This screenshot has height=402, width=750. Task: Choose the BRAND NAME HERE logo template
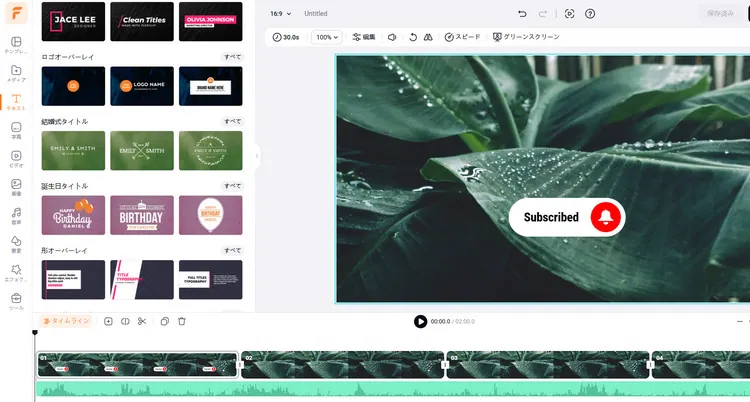click(x=210, y=86)
